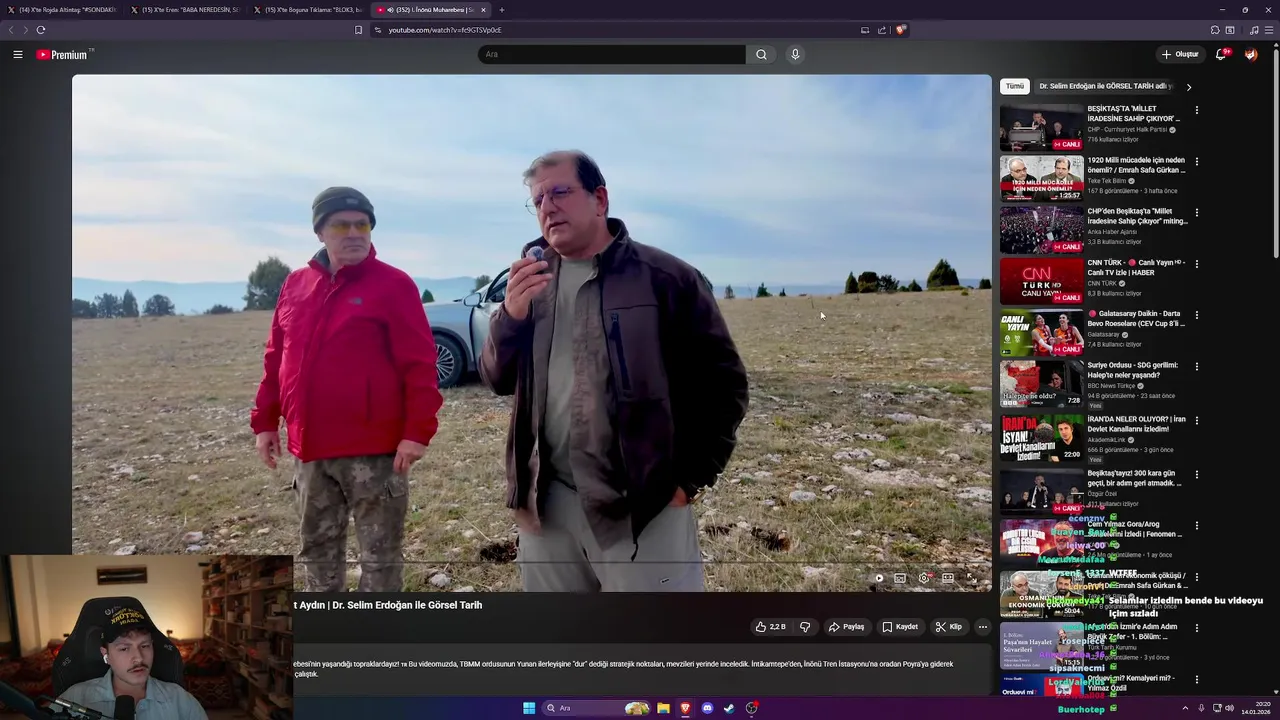Open a new browser tab
The image size is (1280, 720).
tap(502, 10)
